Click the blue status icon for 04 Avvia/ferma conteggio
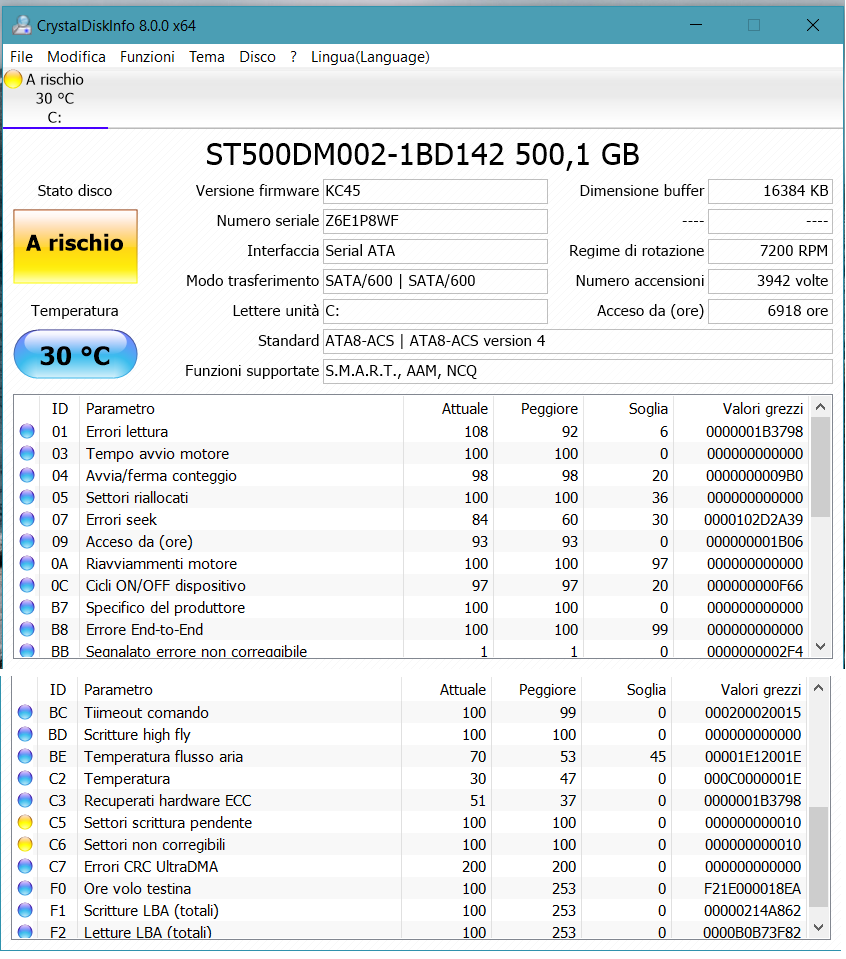 click(x=27, y=475)
